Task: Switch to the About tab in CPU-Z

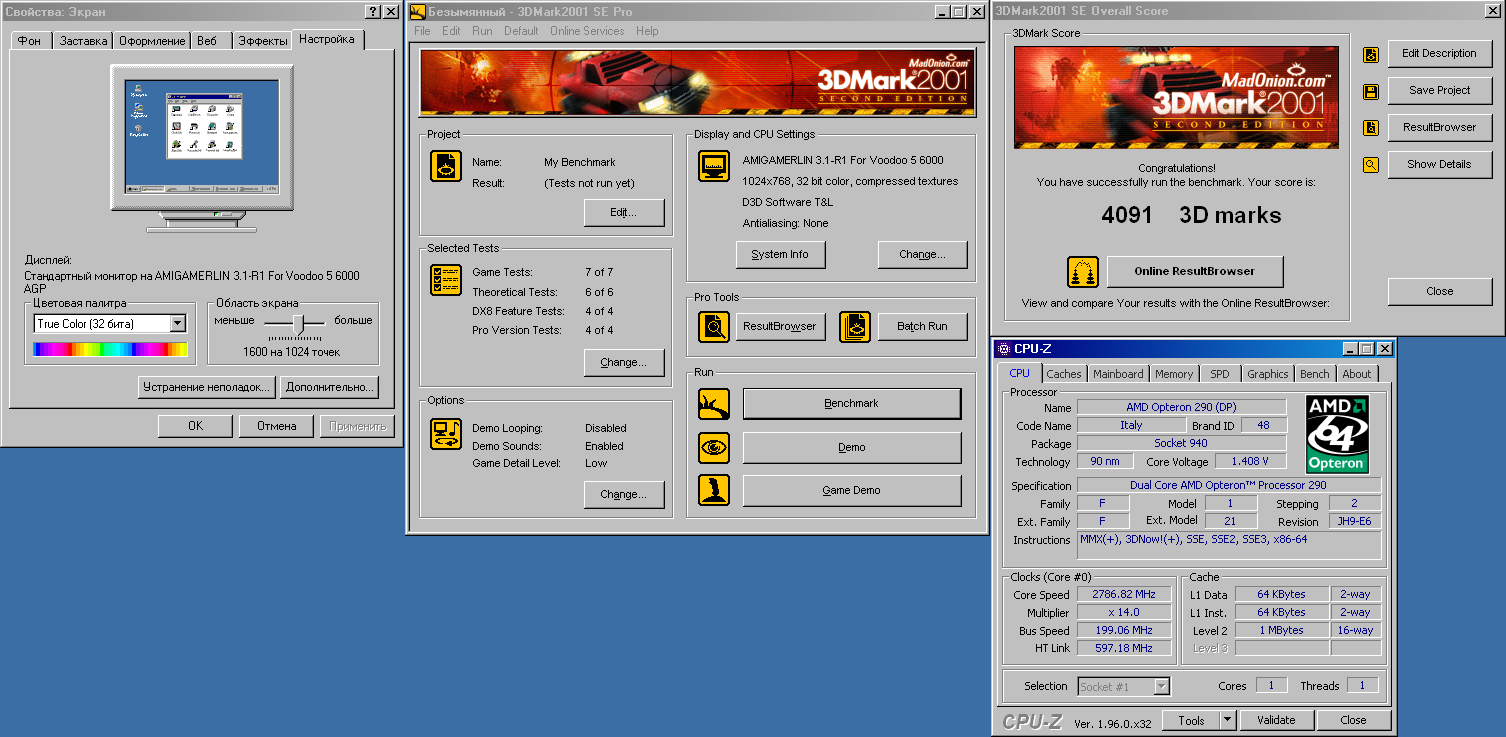Action: coord(1357,374)
